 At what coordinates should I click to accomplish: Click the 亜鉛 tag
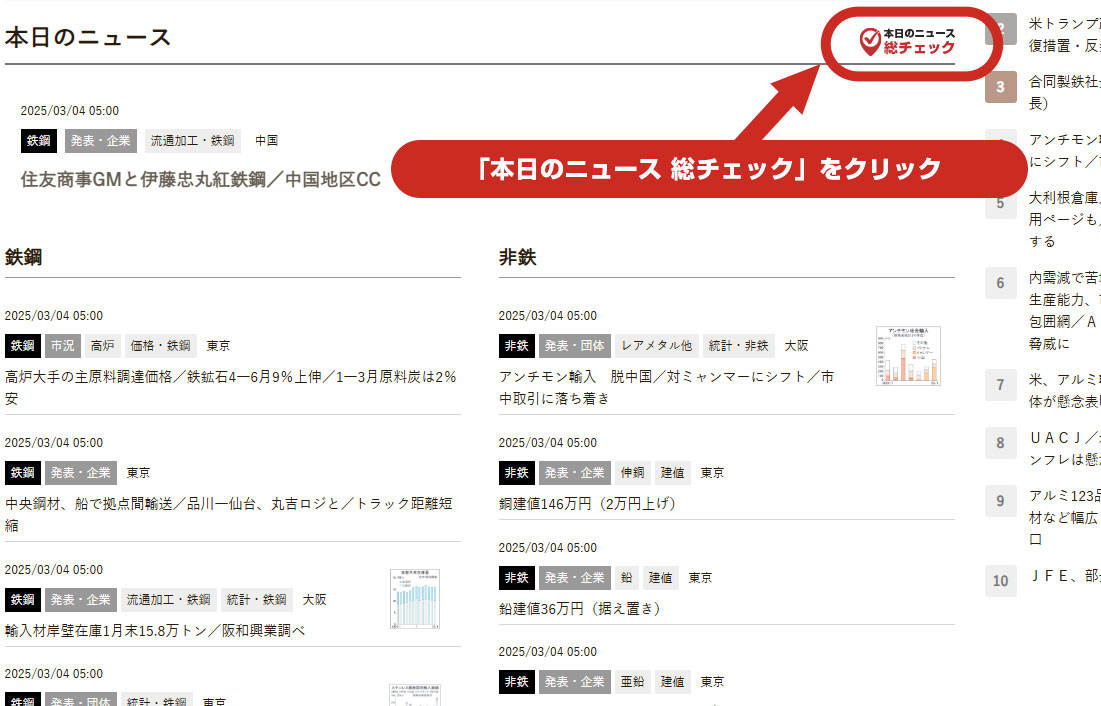630,682
